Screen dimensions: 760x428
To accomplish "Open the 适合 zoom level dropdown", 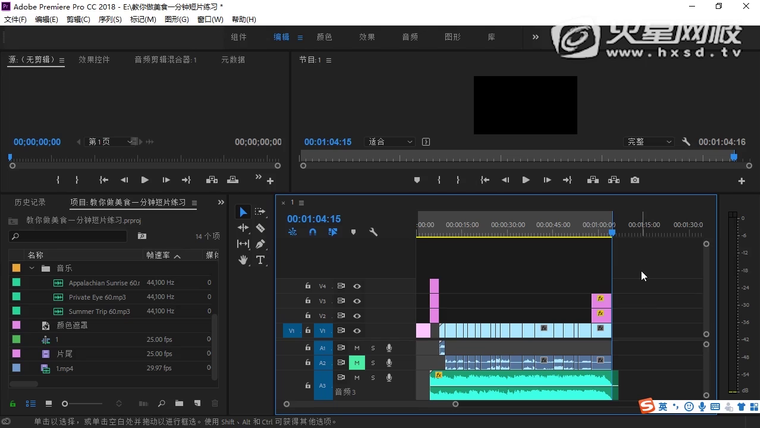I will (390, 142).
